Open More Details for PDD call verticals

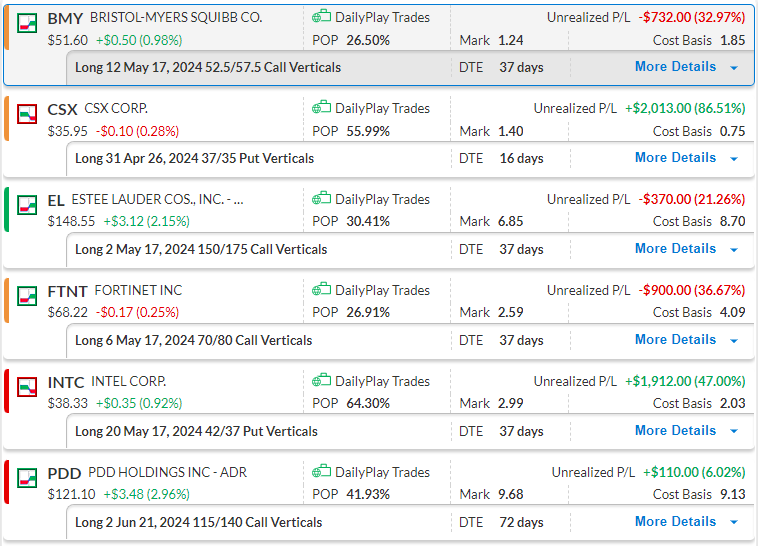tap(675, 521)
